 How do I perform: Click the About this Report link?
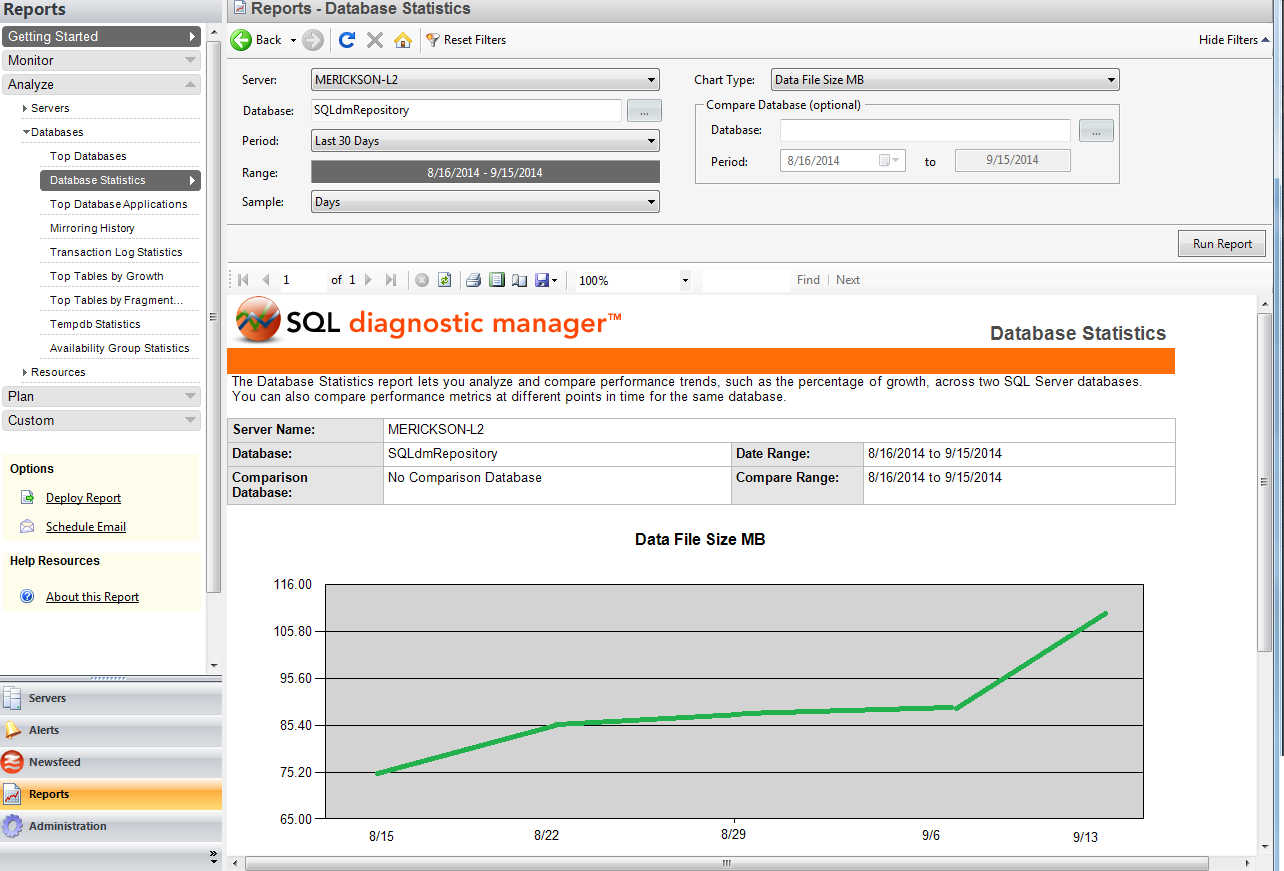tap(92, 597)
